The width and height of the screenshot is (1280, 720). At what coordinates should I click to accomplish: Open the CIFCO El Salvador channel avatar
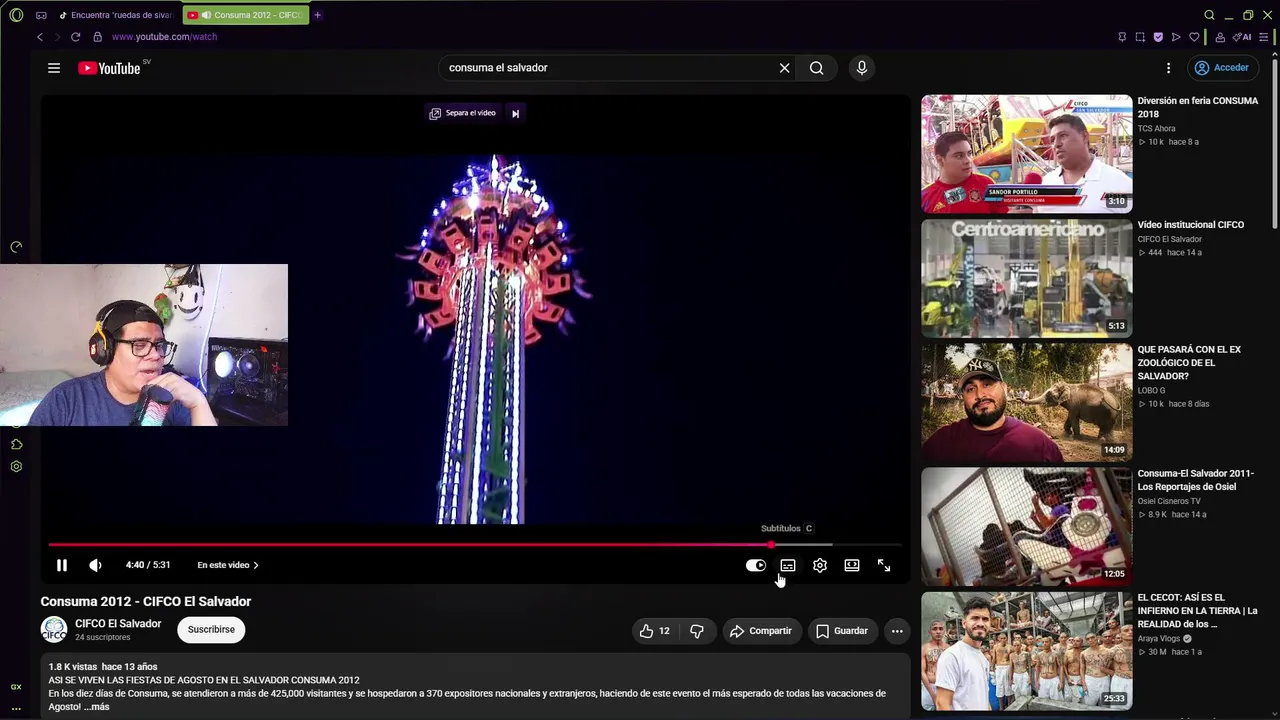(x=54, y=630)
